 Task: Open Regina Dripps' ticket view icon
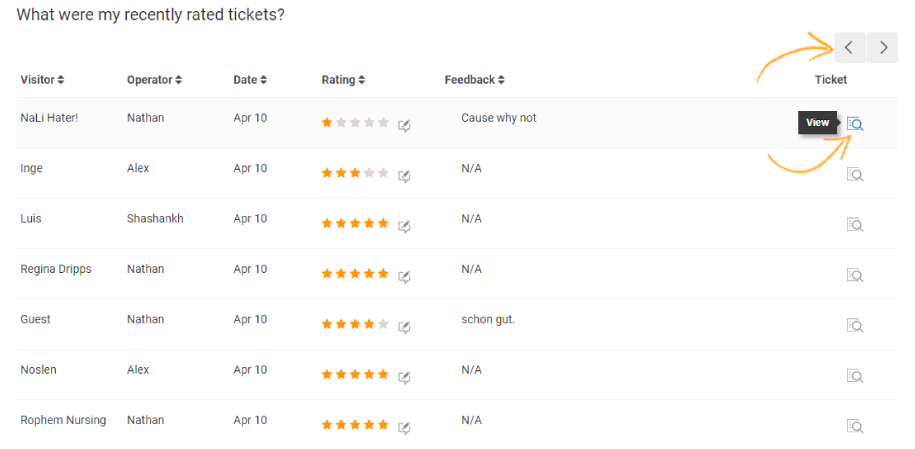tap(855, 275)
